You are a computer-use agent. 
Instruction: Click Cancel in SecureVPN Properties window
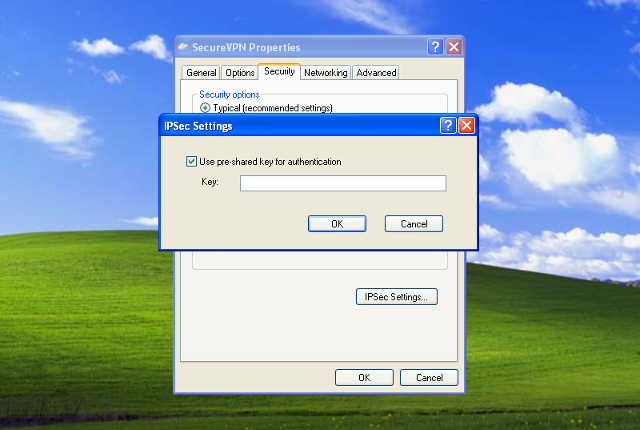tap(429, 377)
